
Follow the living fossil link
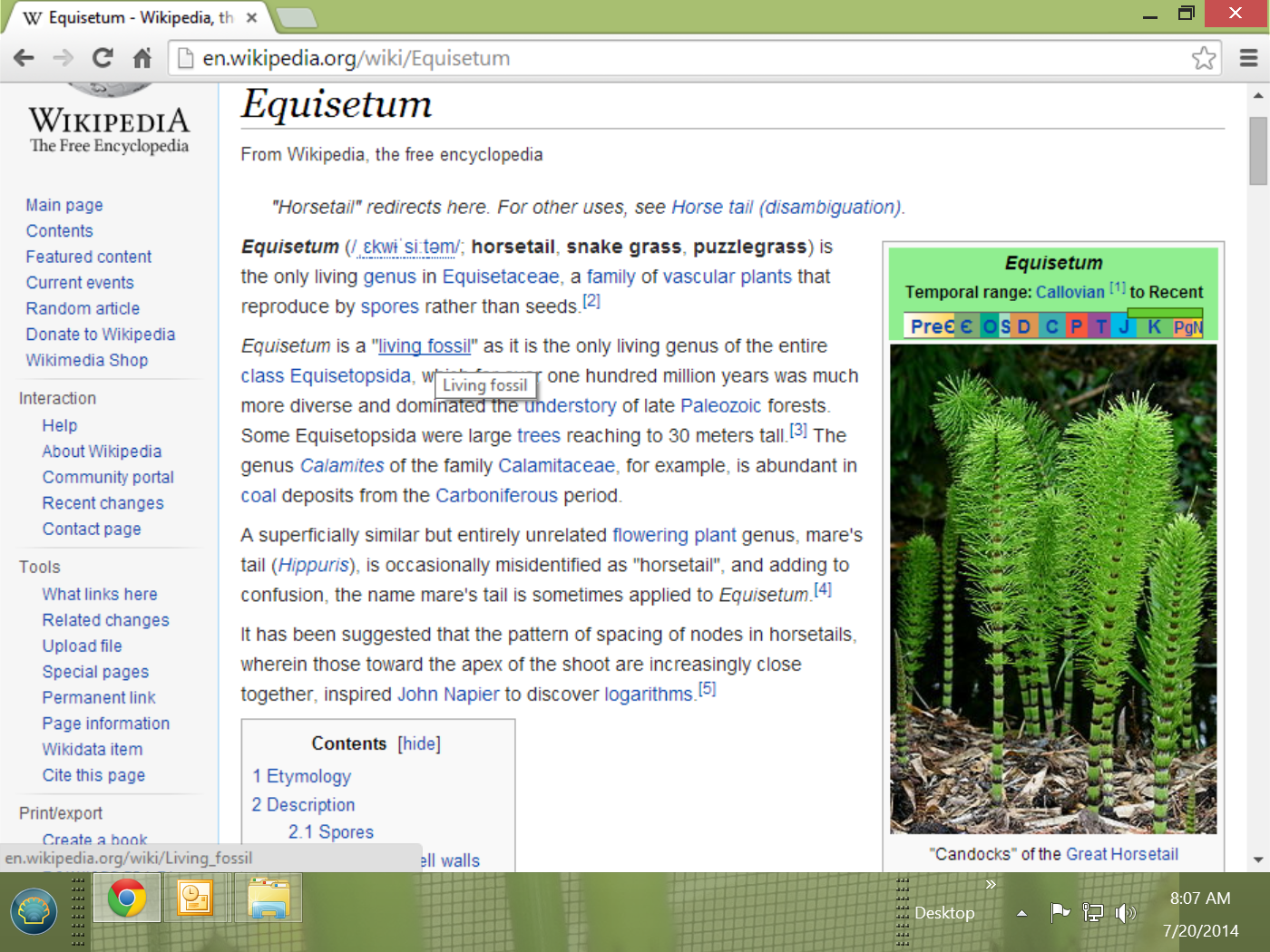click(x=425, y=345)
